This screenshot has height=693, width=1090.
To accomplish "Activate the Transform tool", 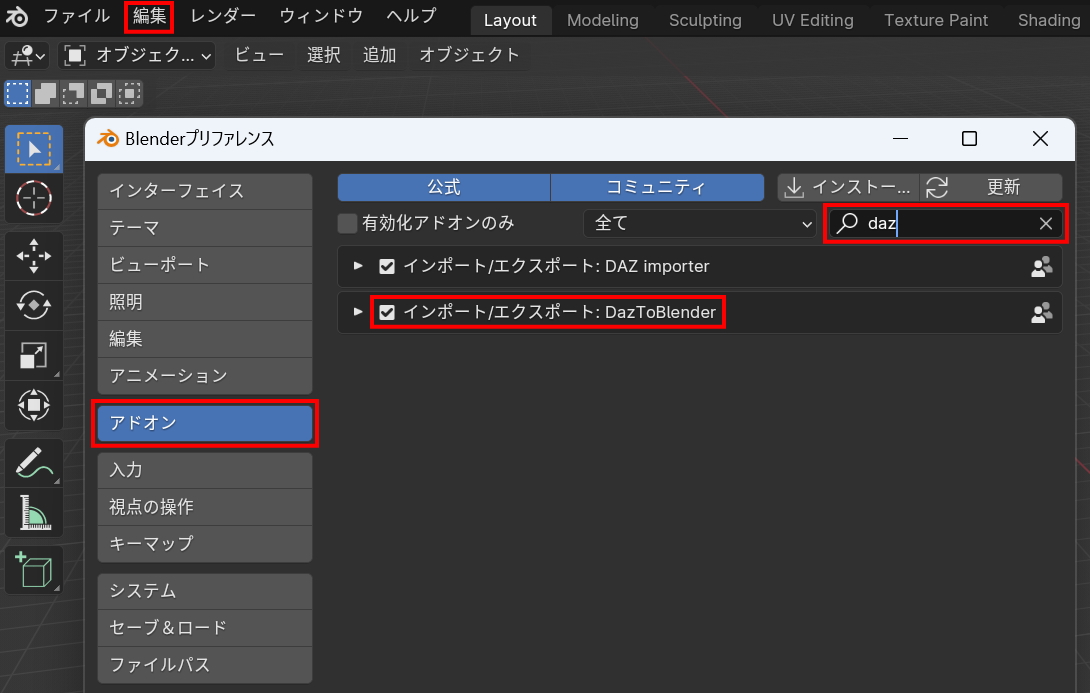I will (33, 405).
